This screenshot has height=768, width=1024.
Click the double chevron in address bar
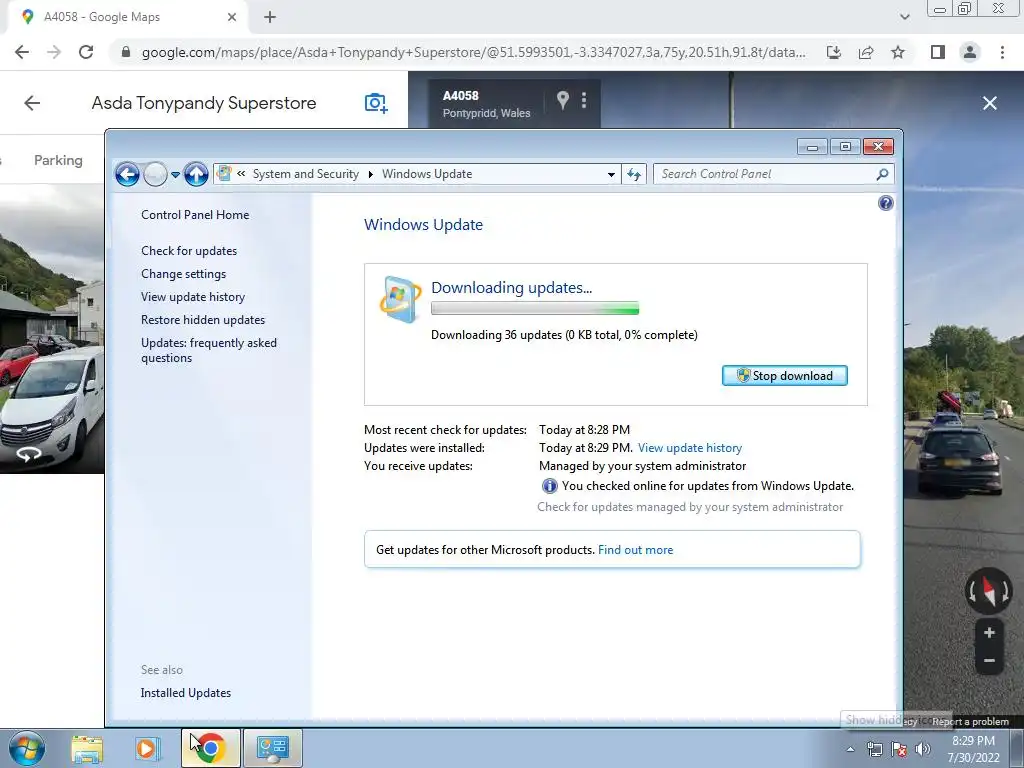(241, 174)
